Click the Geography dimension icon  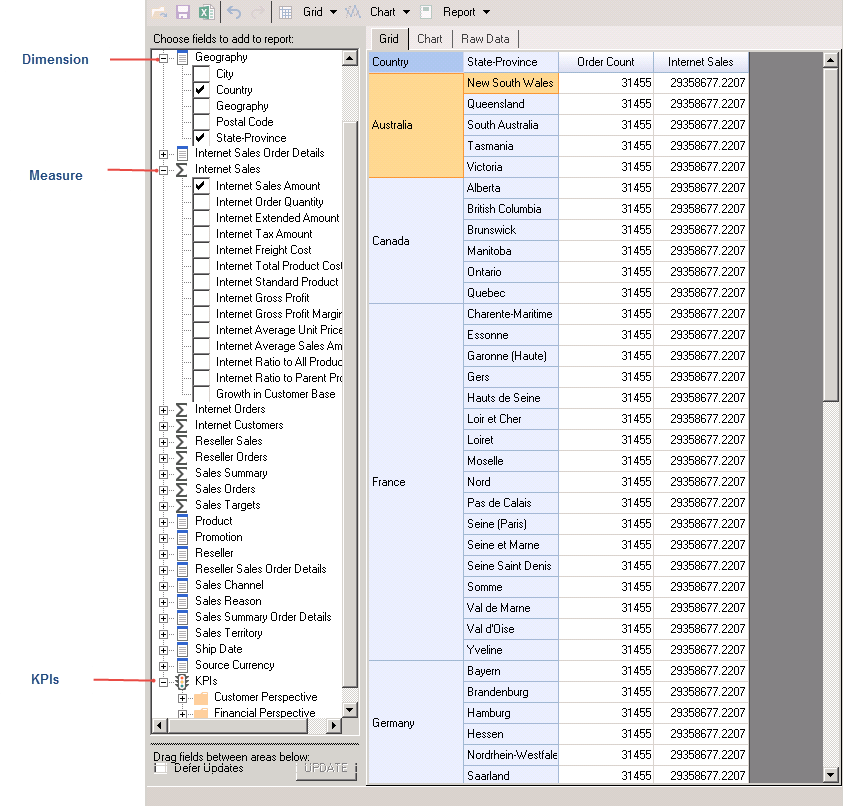[182, 58]
